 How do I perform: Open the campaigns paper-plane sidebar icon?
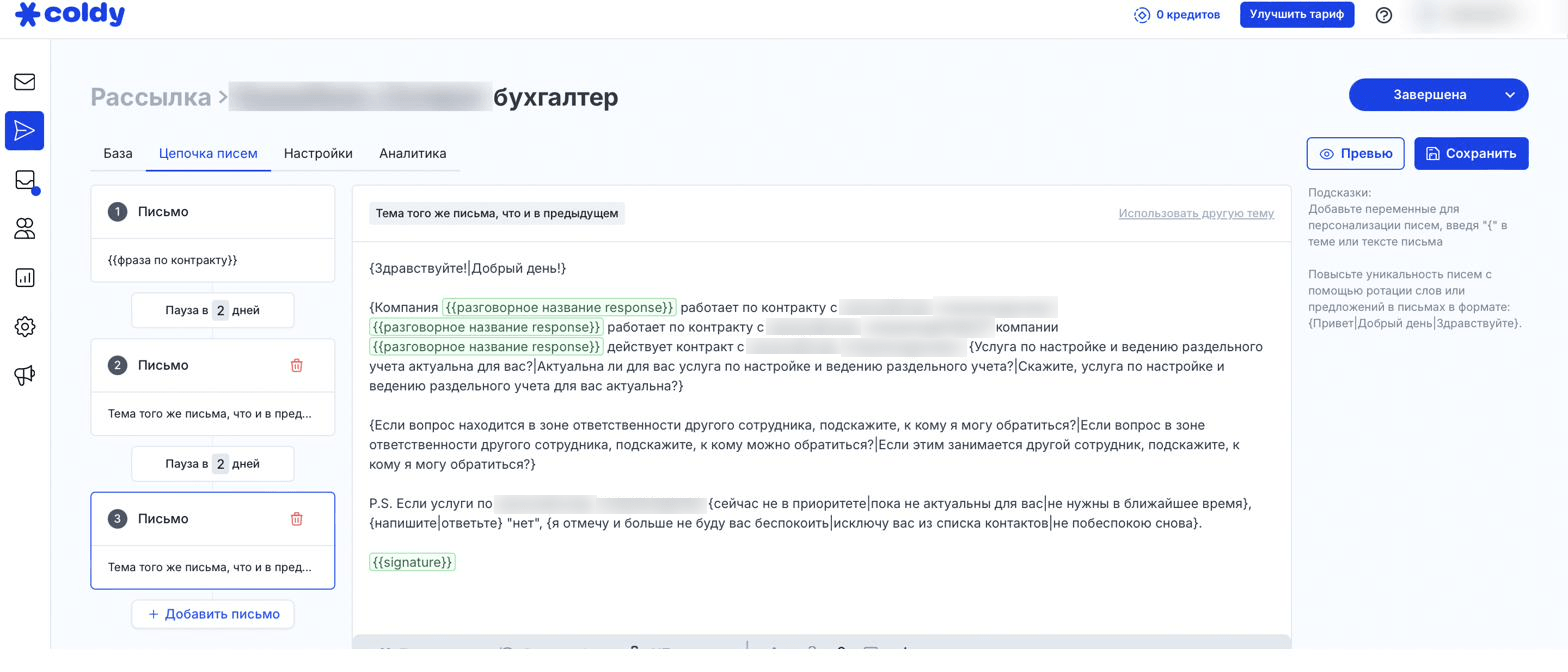pos(25,131)
